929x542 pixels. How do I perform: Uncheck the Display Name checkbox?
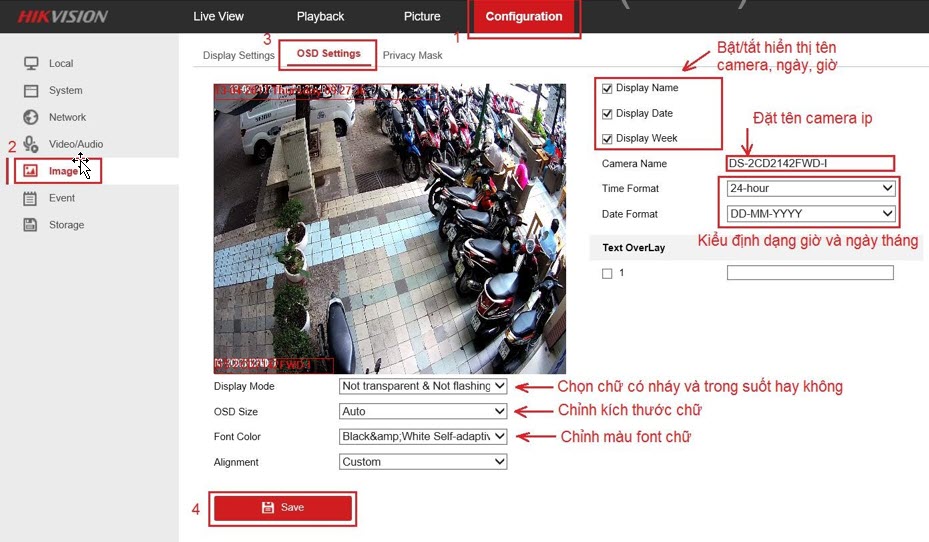(607, 88)
